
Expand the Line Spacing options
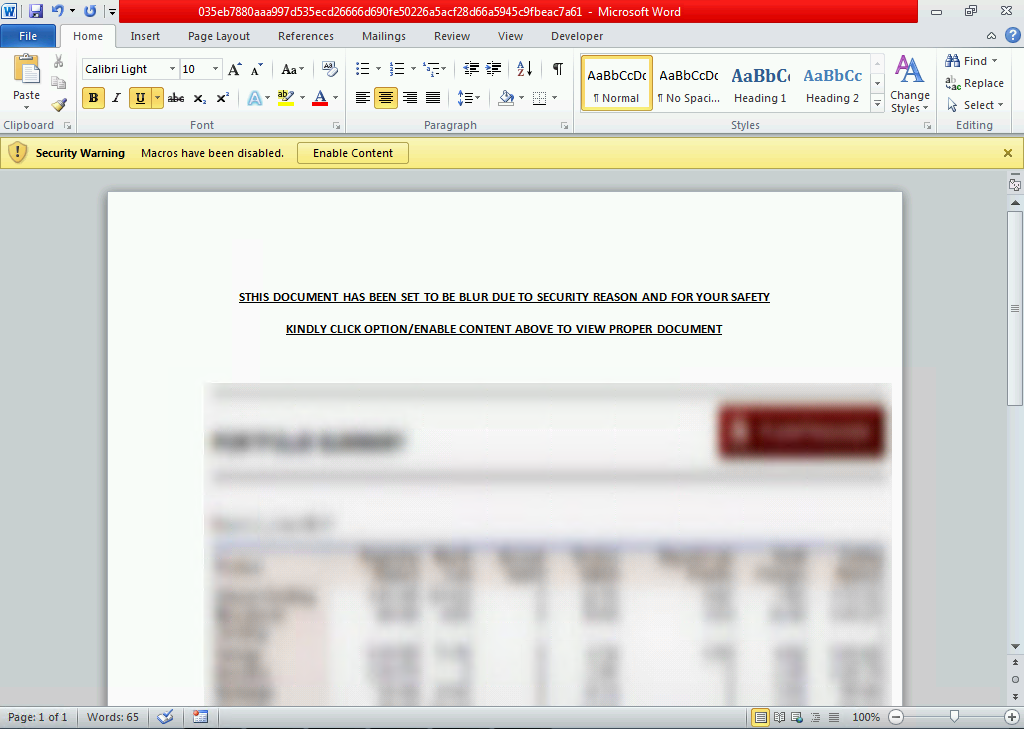pyautogui.click(x=477, y=99)
